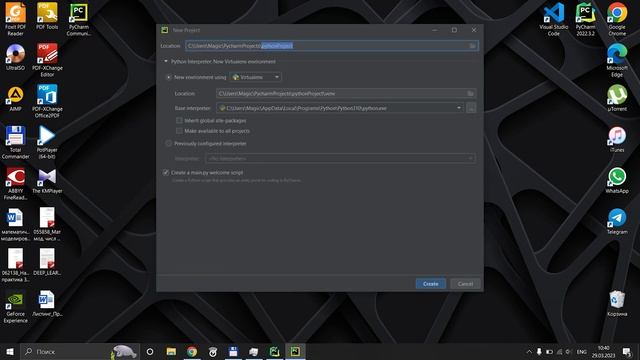Viewport: 640px width, 360px height.
Task: Open the disabled Interpreter dropdown
Action: [340, 158]
